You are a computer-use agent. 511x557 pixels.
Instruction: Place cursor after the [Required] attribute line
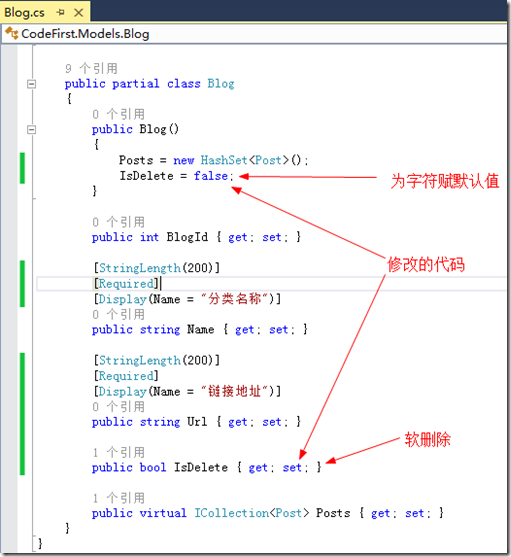click(160, 283)
